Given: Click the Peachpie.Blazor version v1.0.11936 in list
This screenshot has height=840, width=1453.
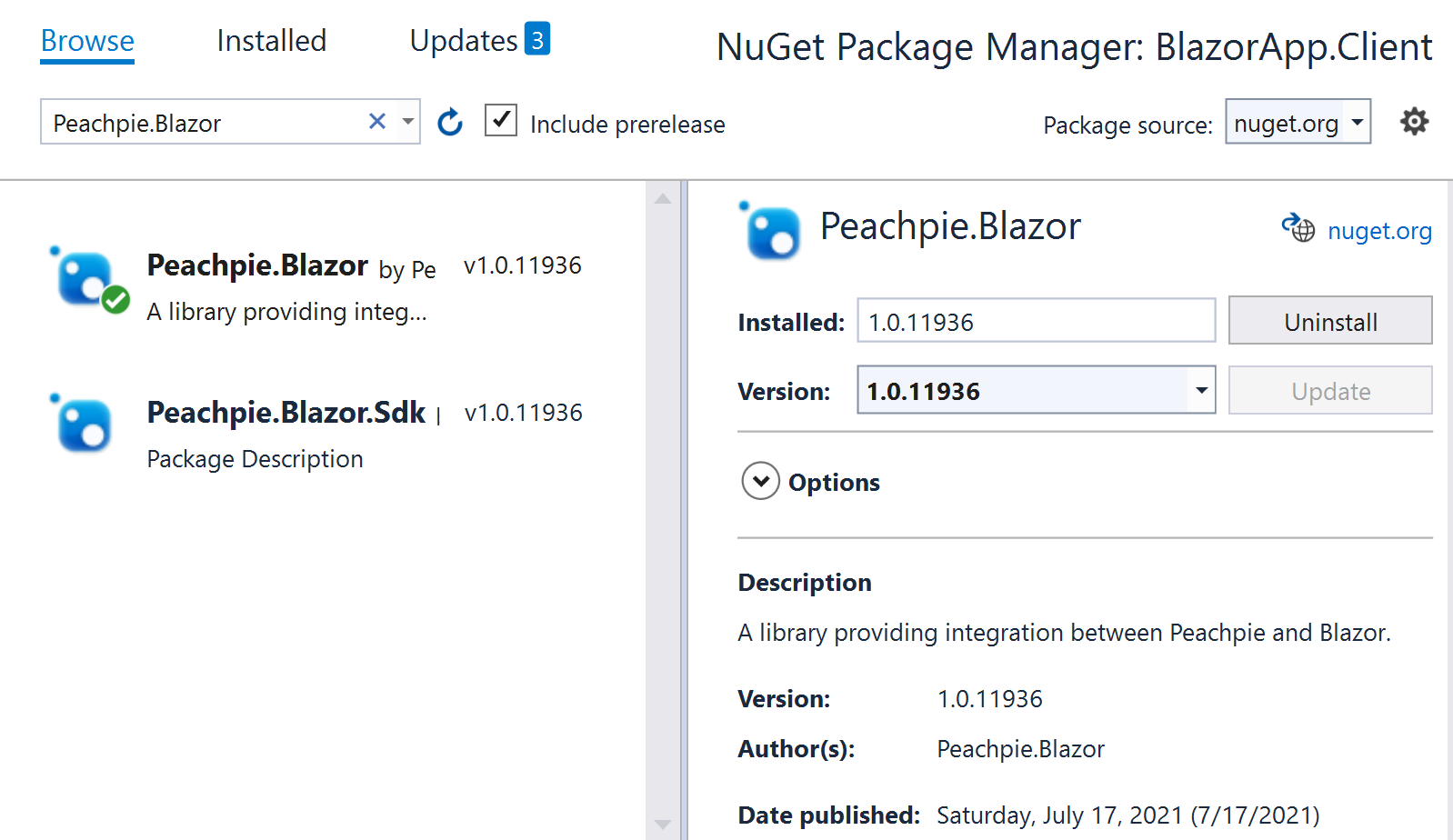Looking at the screenshot, I should pyautogui.click(x=522, y=265).
